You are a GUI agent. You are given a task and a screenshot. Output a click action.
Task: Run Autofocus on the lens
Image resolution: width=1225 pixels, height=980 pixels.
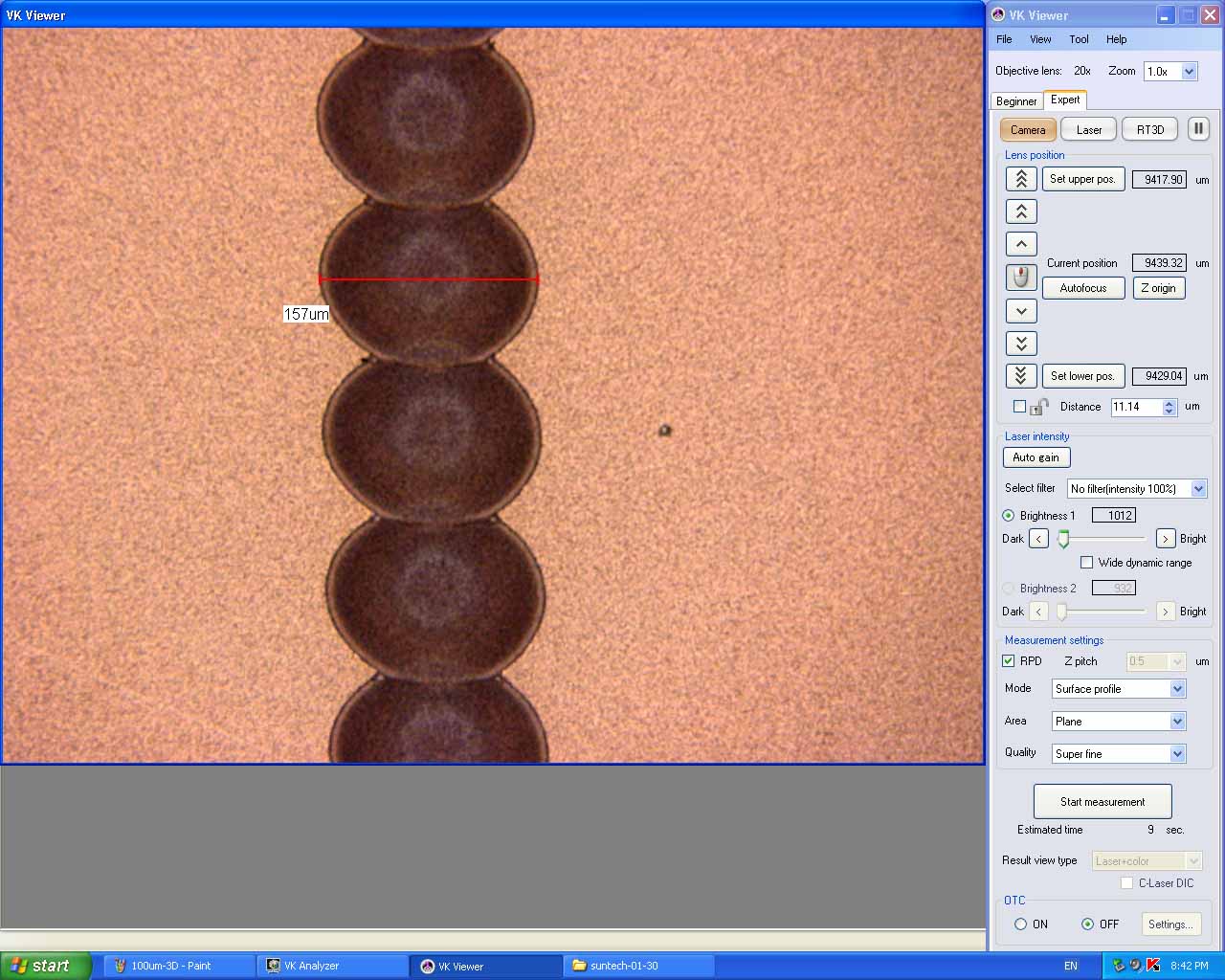pos(1083,287)
